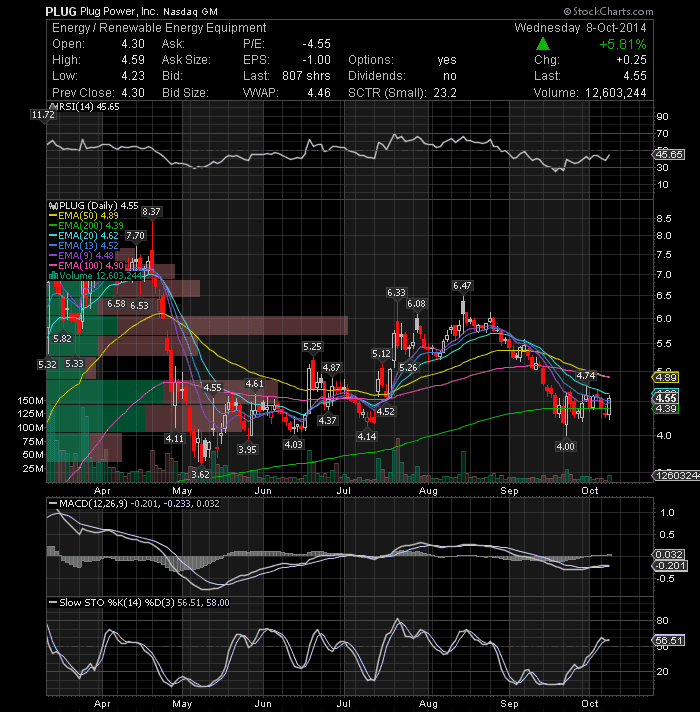This screenshot has height=712, width=700.
Task: Click the SCTR (Small) value 23.2
Action: click(x=445, y=93)
